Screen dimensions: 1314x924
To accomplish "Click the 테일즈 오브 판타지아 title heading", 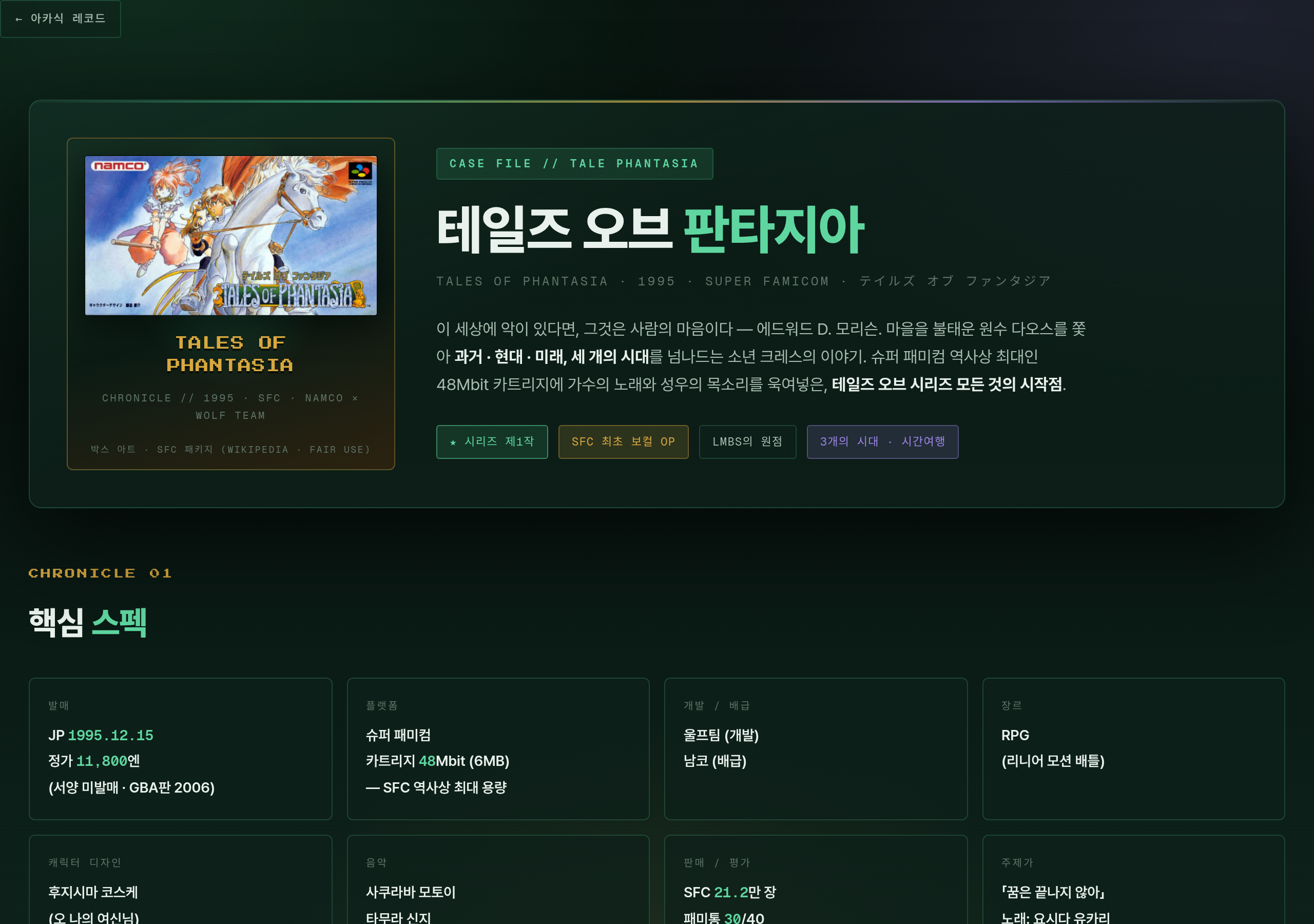I will pyautogui.click(x=650, y=229).
